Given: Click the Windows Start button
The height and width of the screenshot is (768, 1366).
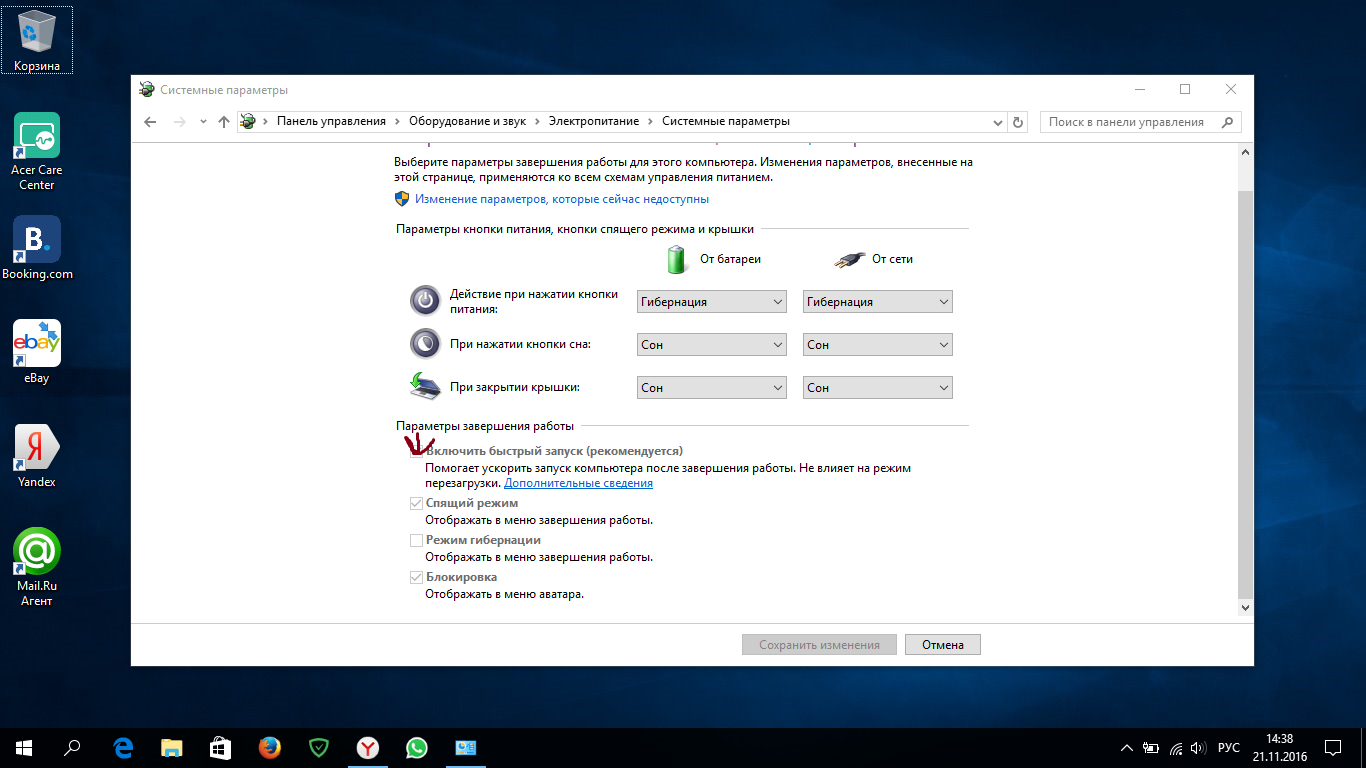Looking at the screenshot, I should tap(24, 747).
